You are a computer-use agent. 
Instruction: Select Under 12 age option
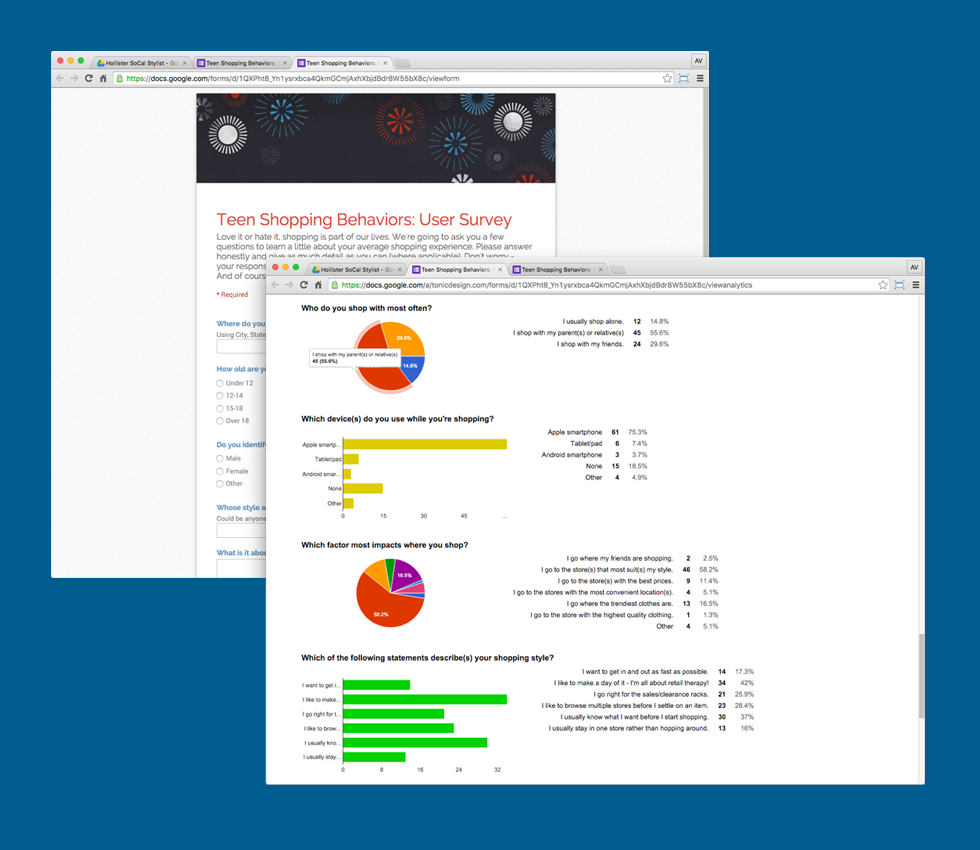pos(220,383)
